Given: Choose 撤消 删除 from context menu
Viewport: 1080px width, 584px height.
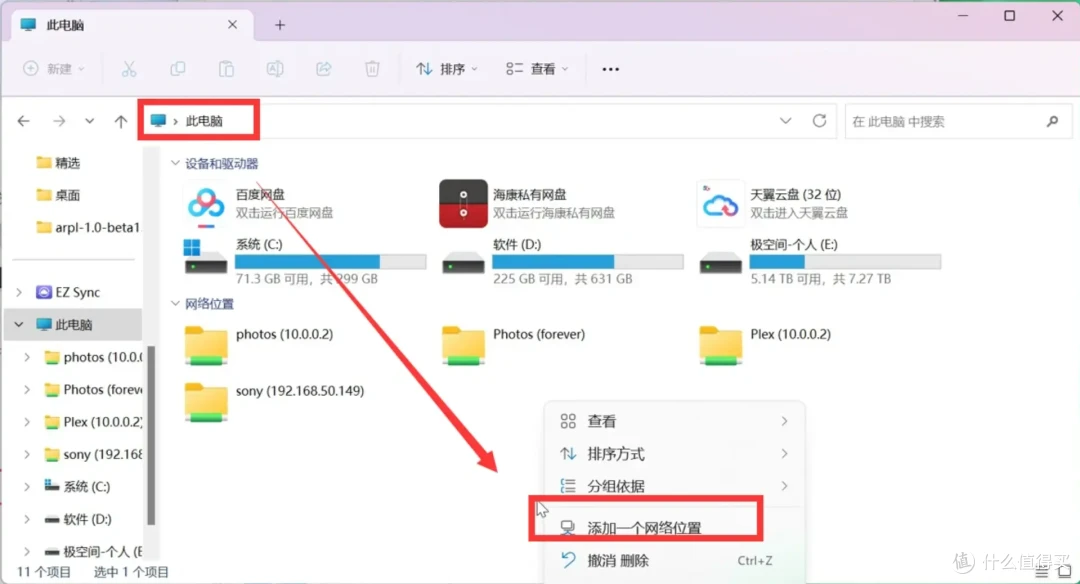Looking at the screenshot, I should click(674, 561).
